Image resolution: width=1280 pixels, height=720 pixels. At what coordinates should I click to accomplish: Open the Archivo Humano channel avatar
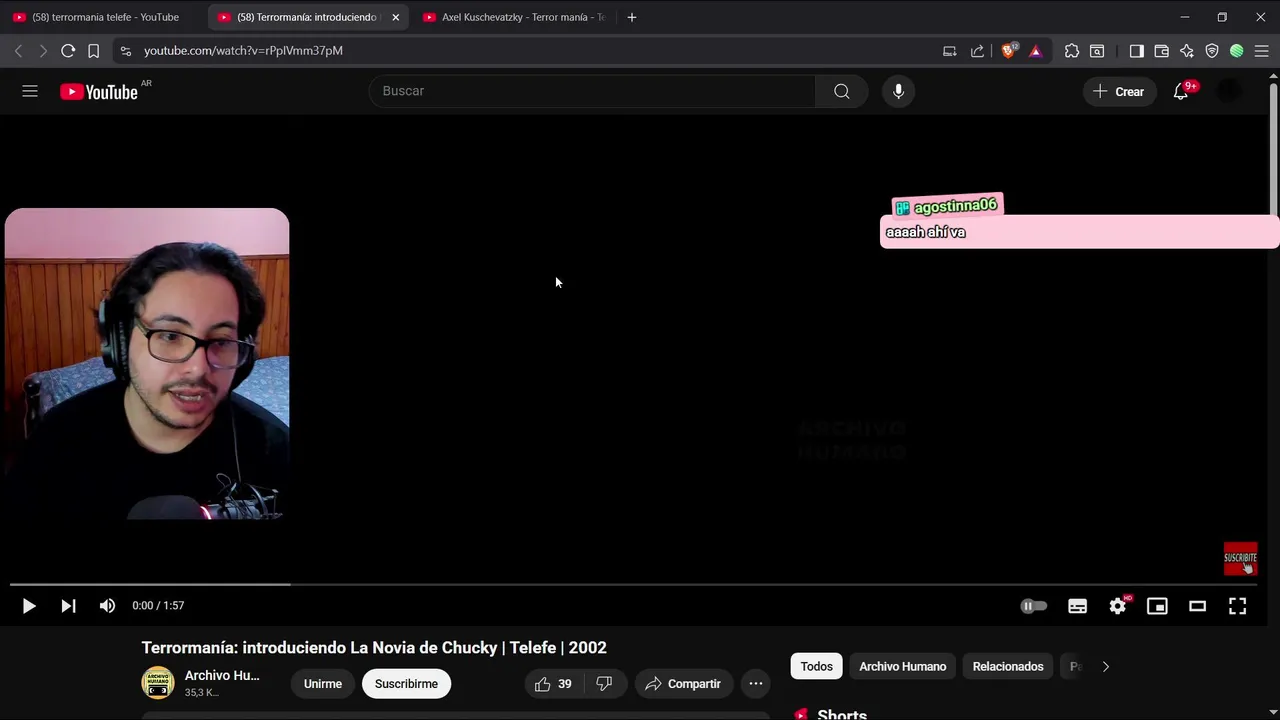[x=158, y=683]
